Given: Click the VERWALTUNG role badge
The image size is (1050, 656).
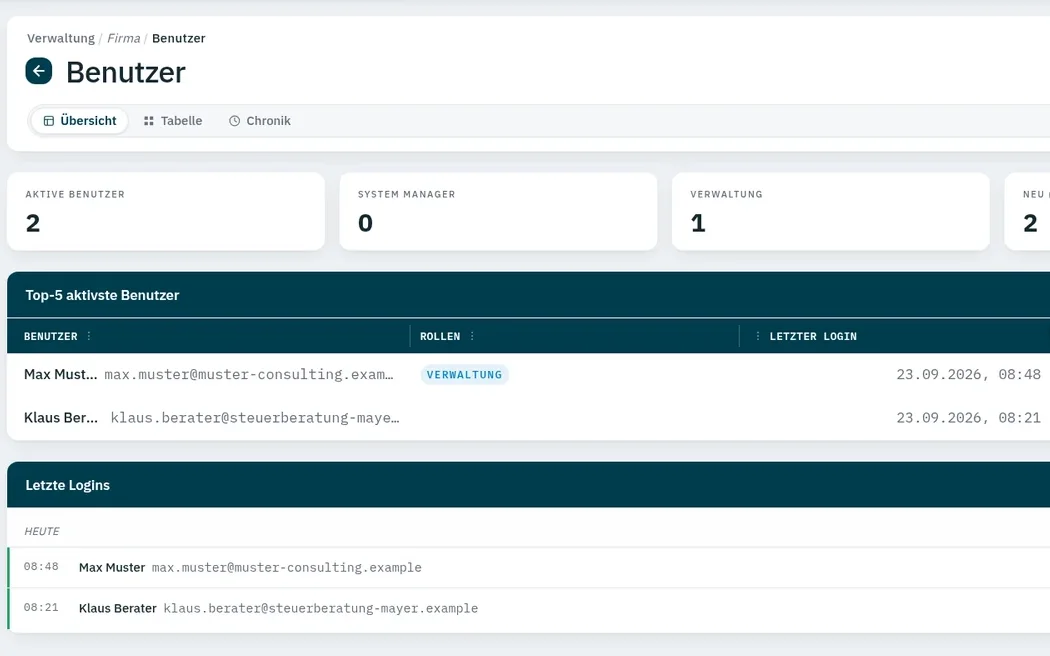Looking at the screenshot, I should [464, 374].
